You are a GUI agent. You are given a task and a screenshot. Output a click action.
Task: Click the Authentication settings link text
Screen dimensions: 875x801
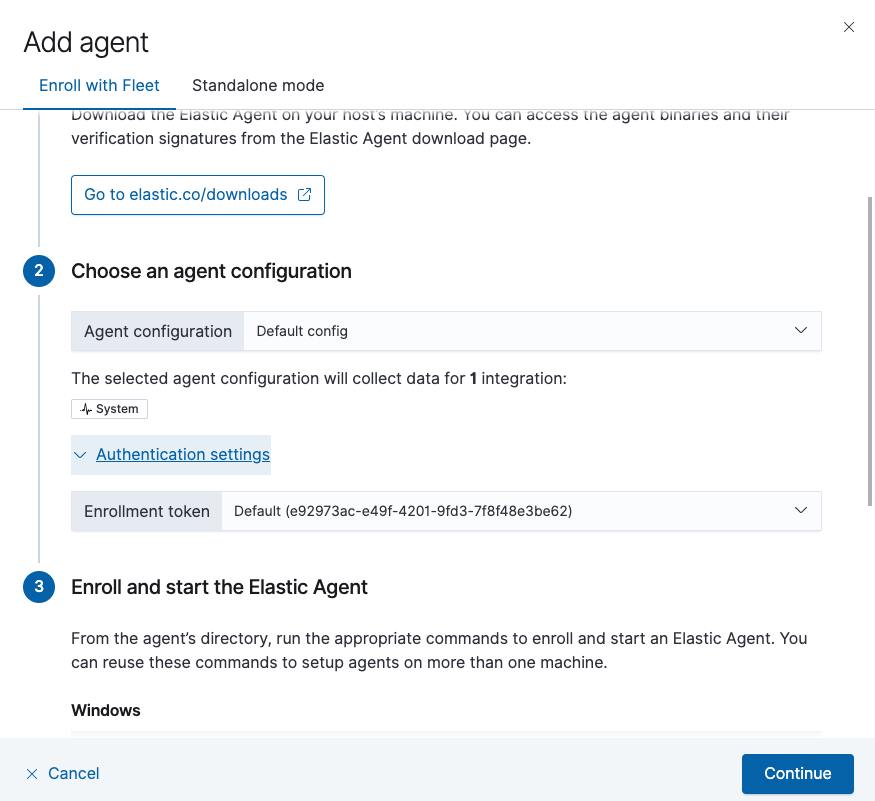click(182, 454)
